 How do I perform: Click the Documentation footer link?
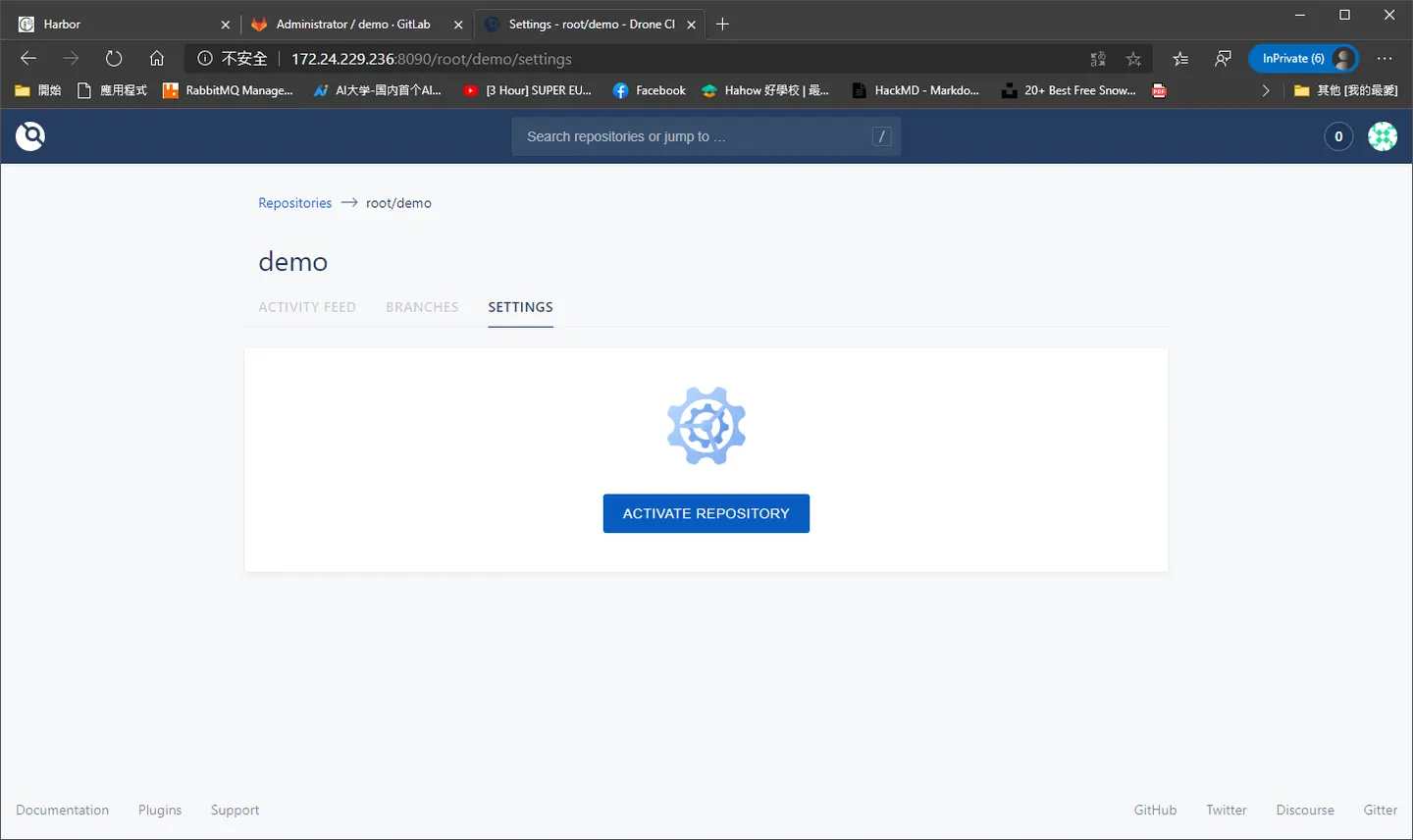[63, 810]
